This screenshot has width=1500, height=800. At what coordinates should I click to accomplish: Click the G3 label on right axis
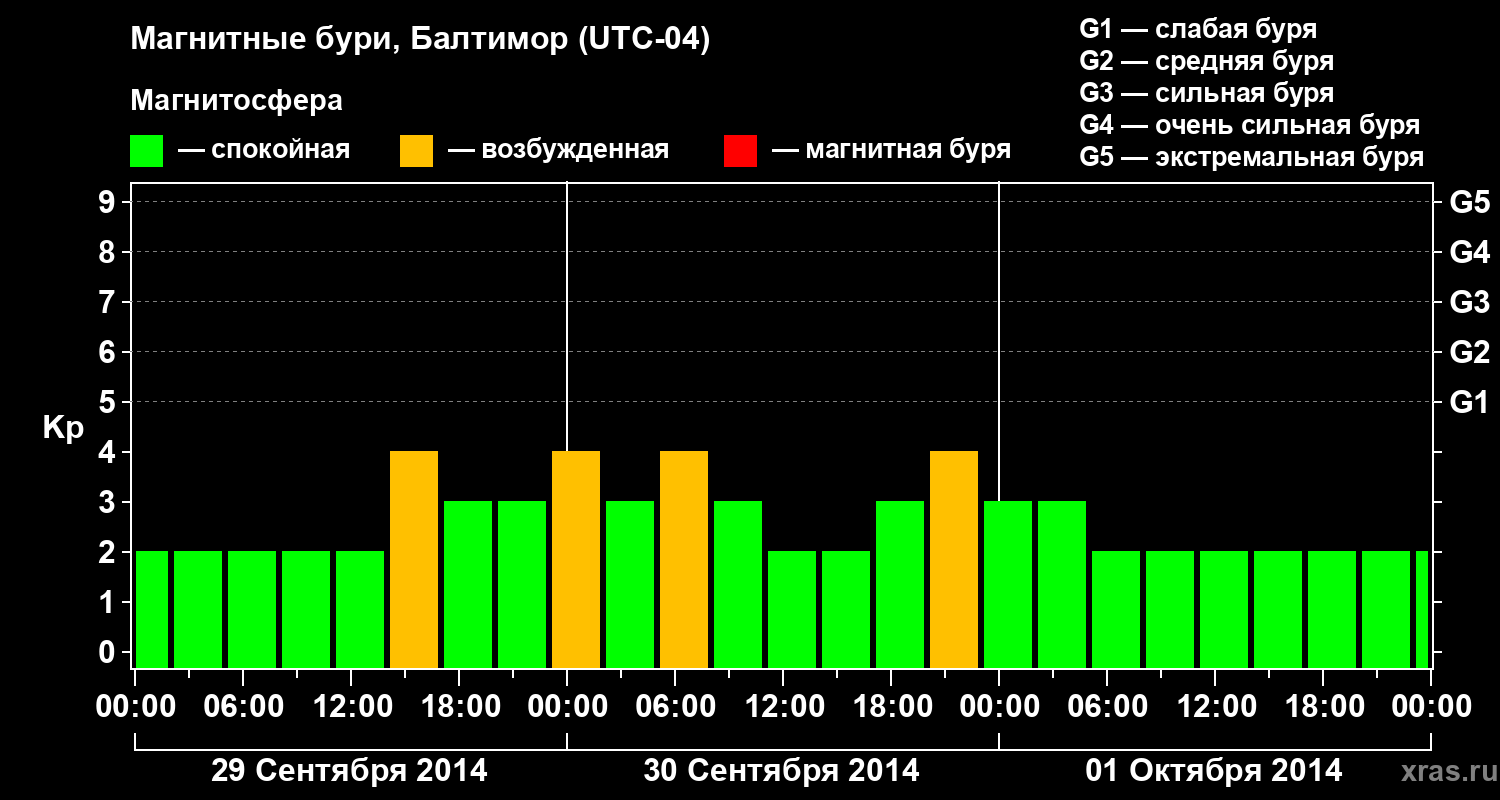pos(1469,302)
